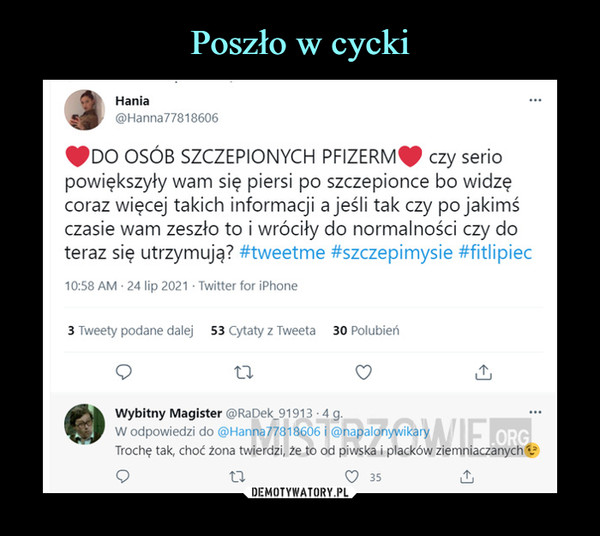Retweet Wybitny Magister's reply
Viewport: 600px width, 536px height.
(x=237, y=477)
